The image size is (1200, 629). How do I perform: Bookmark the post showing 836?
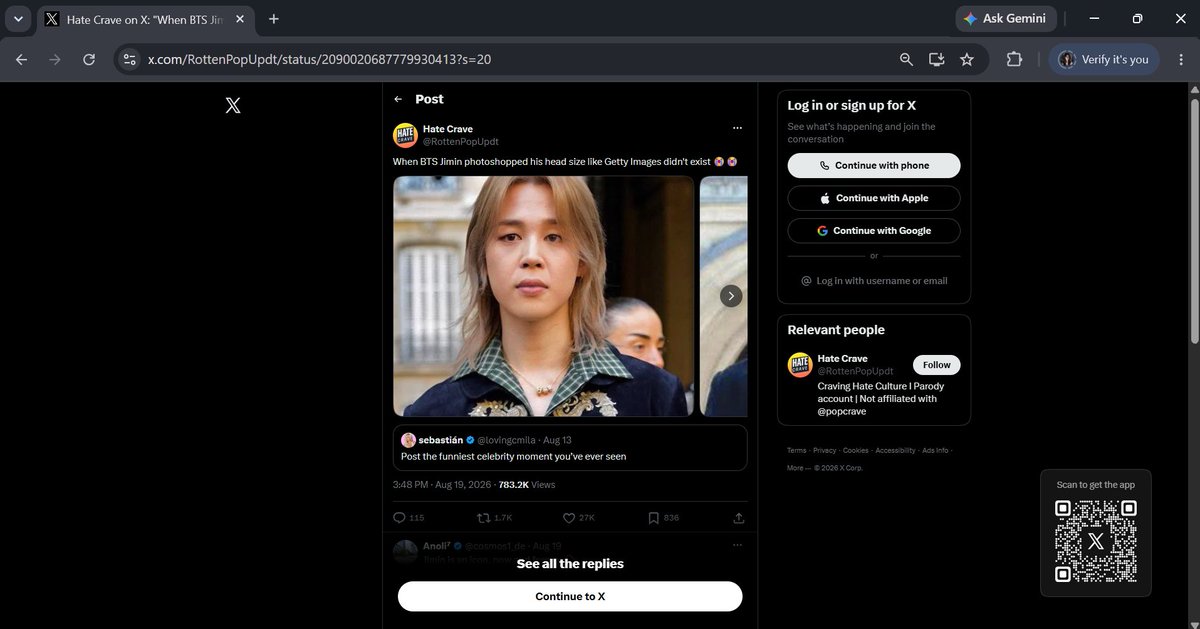(x=653, y=518)
